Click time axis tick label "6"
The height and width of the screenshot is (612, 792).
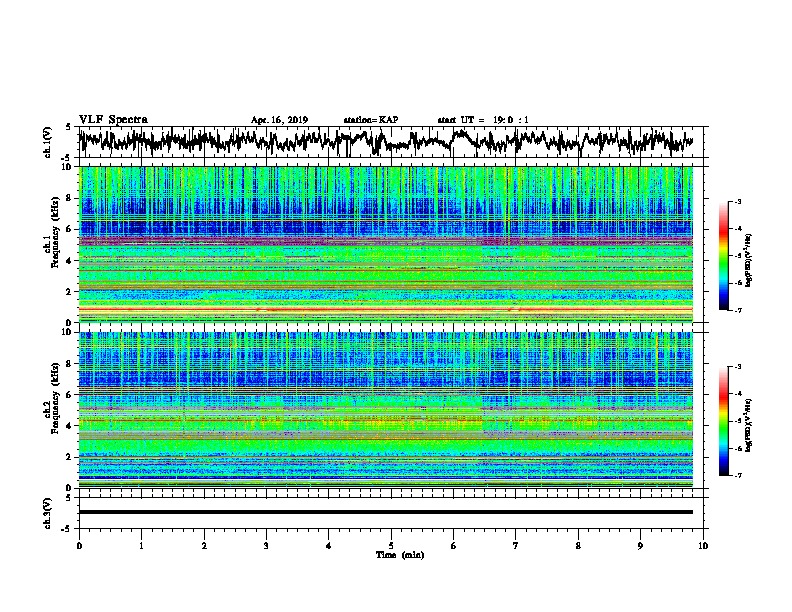454,546
